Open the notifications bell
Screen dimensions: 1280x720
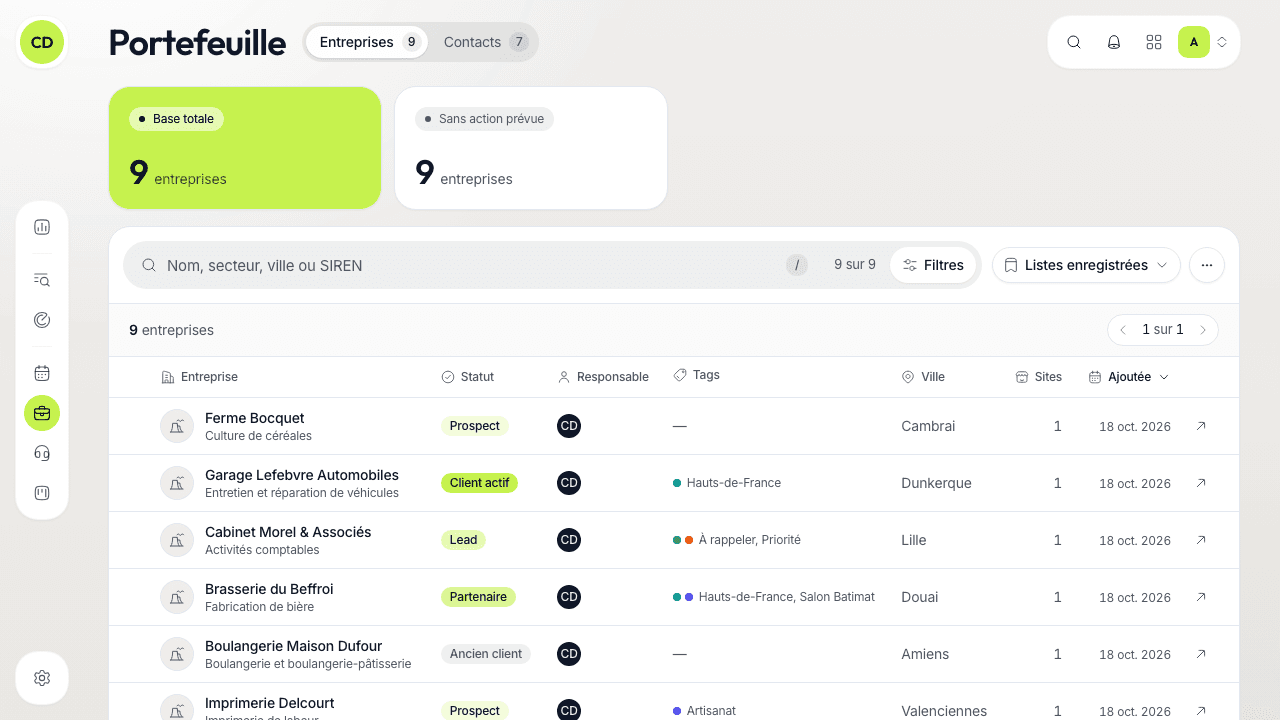coord(1114,42)
